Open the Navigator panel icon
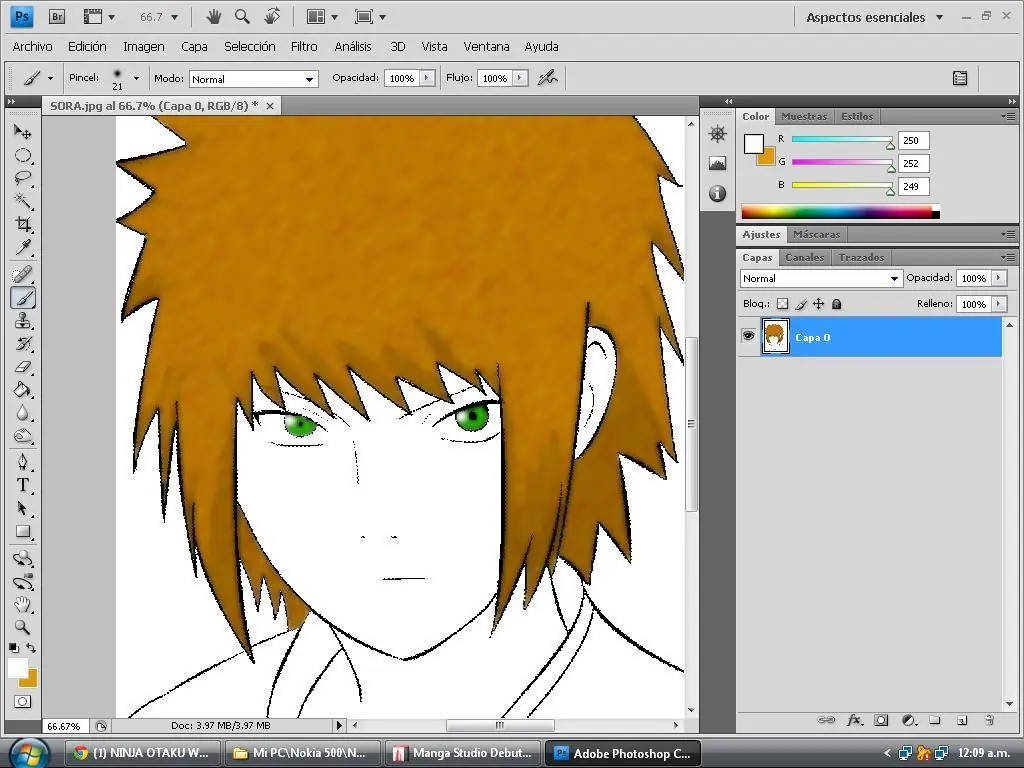The width and height of the screenshot is (1024, 768). point(718,134)
